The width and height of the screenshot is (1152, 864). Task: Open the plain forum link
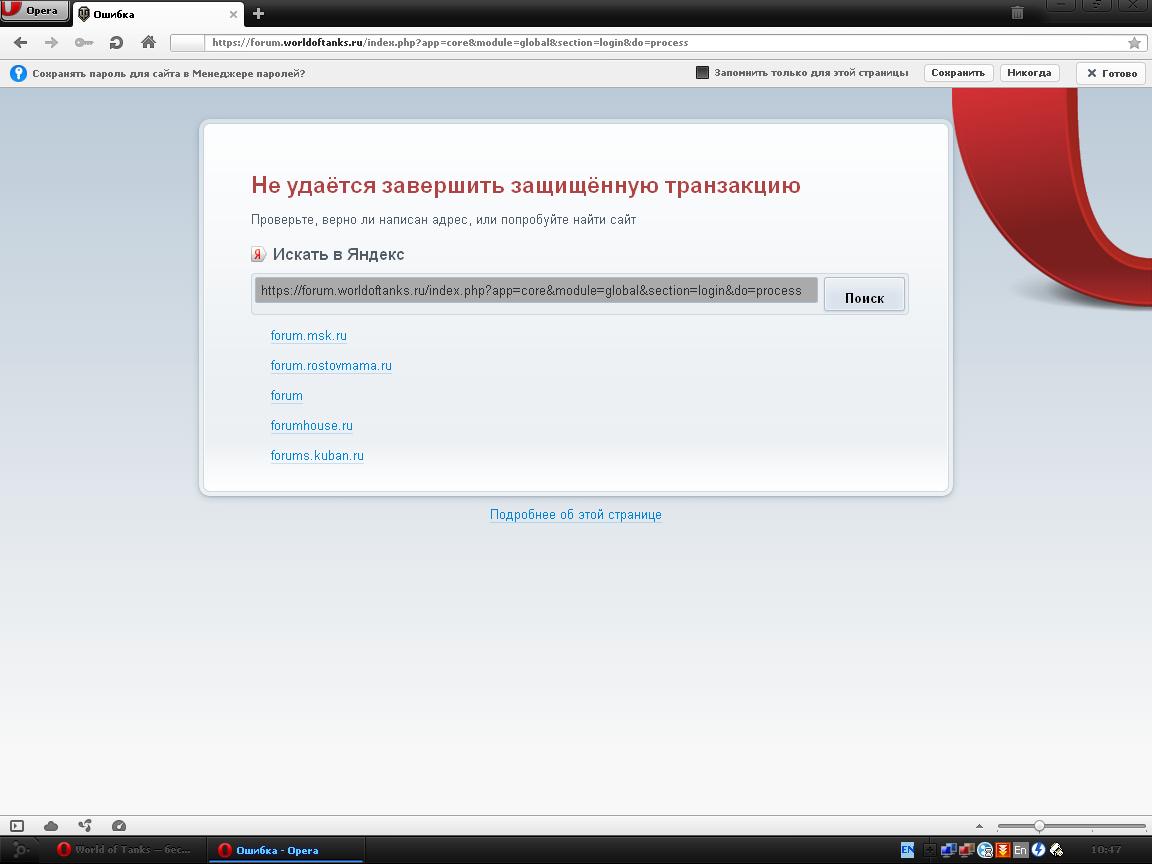click(x=287, y=396)
